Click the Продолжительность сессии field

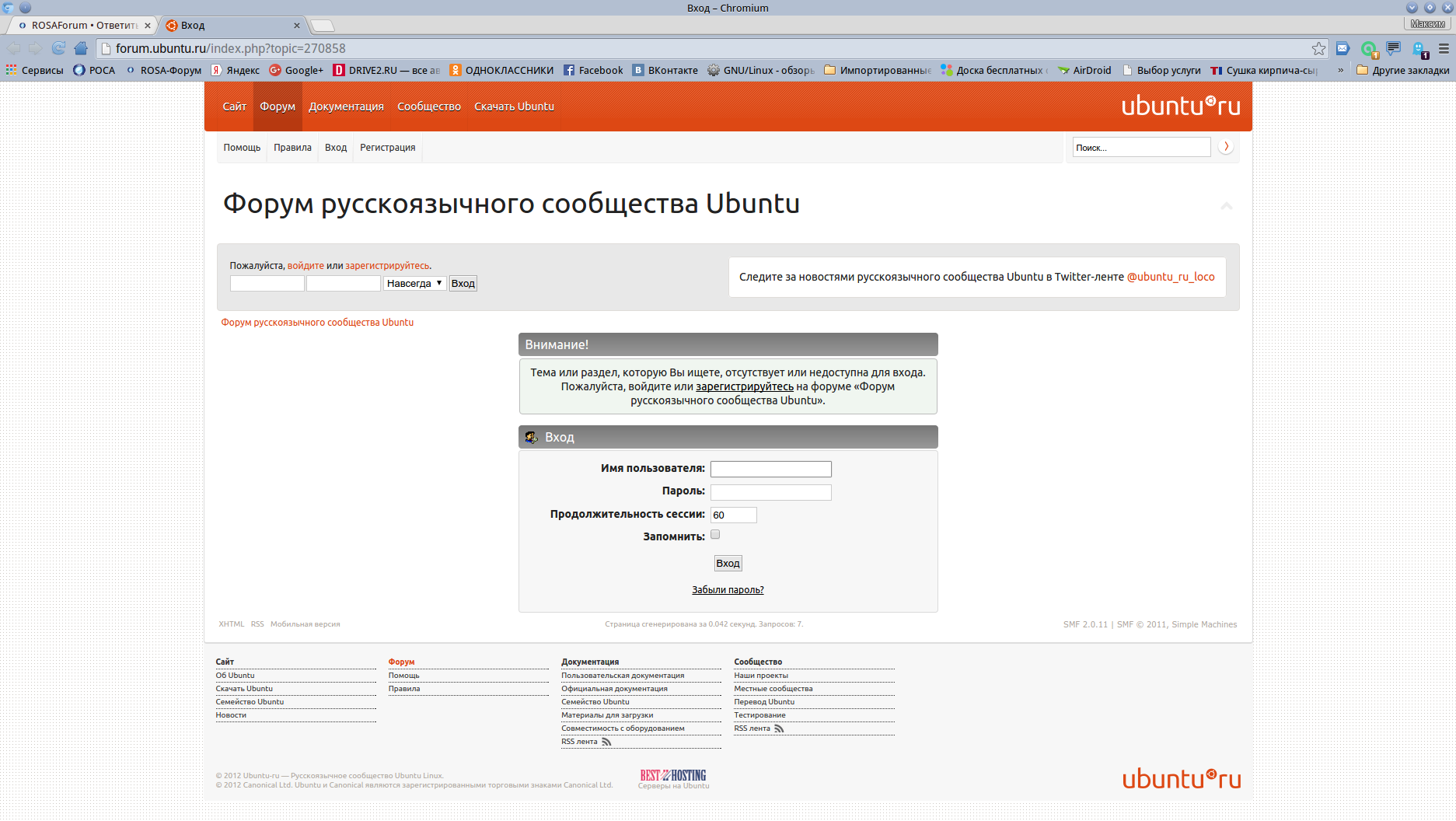(733, 515)
